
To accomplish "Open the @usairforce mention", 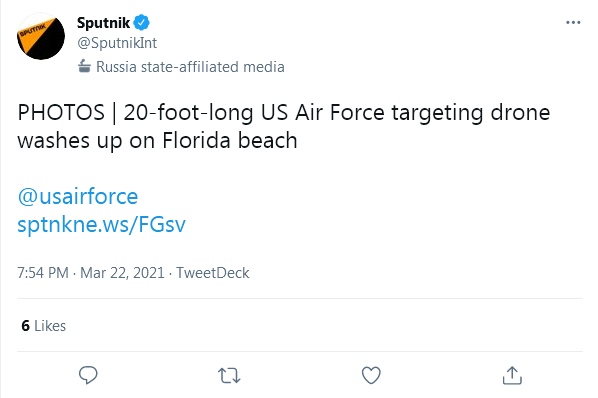I will (x=78, y=196).
